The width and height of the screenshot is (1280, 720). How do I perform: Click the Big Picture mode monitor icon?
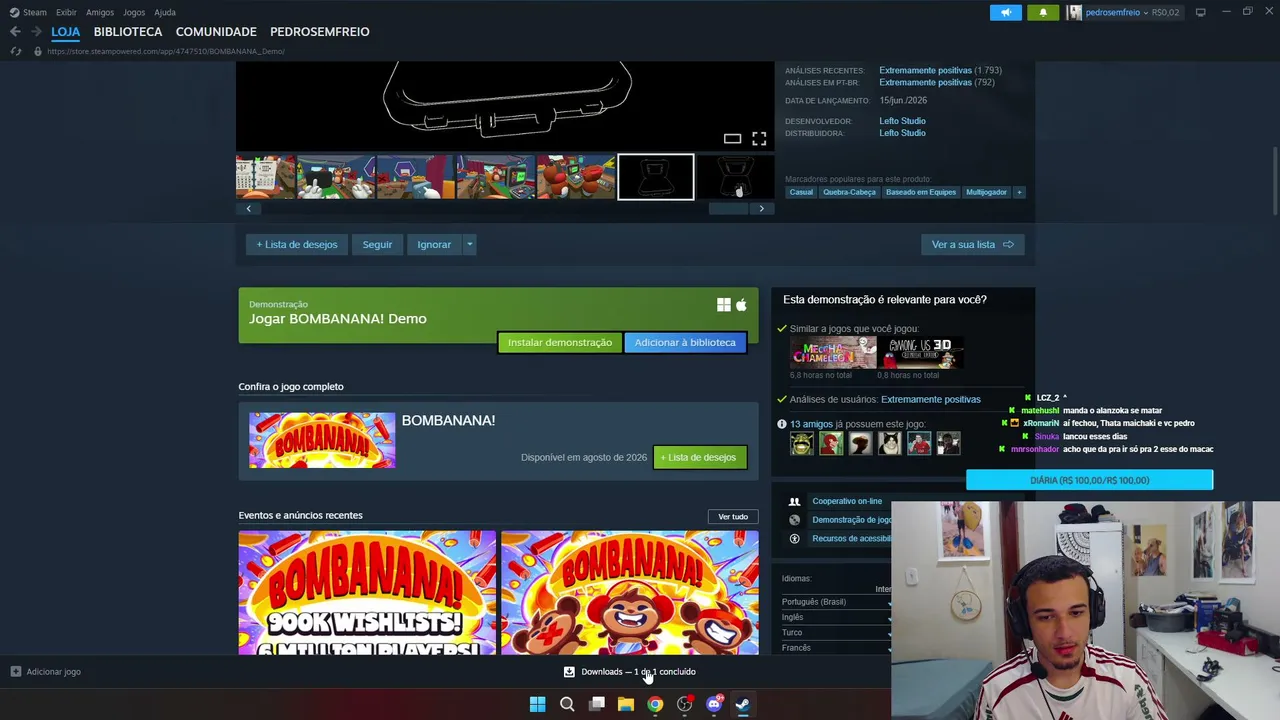point(1201,12)
